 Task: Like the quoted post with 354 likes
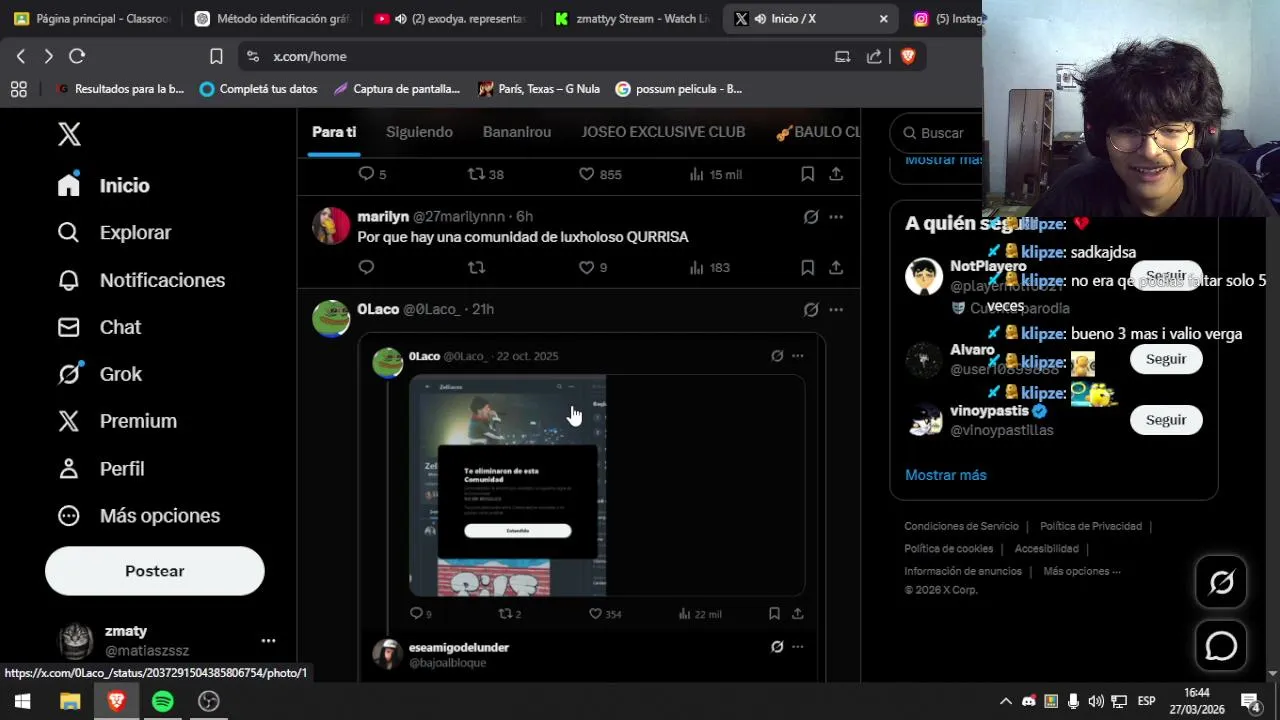coord(605,614)
